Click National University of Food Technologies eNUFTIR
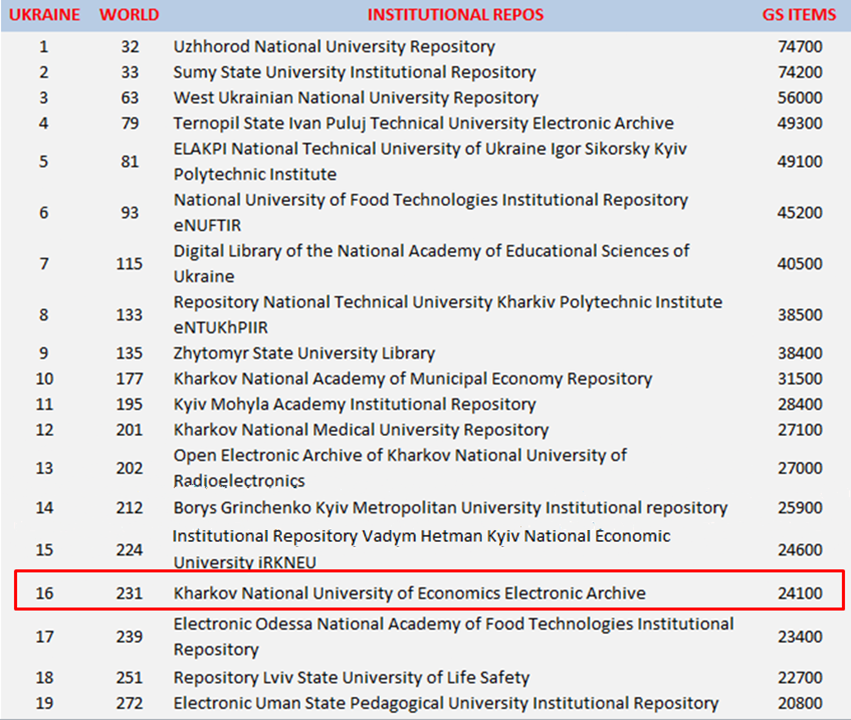Screen dimensions: 851x720 pyautogui.click(x=431, y=212)
